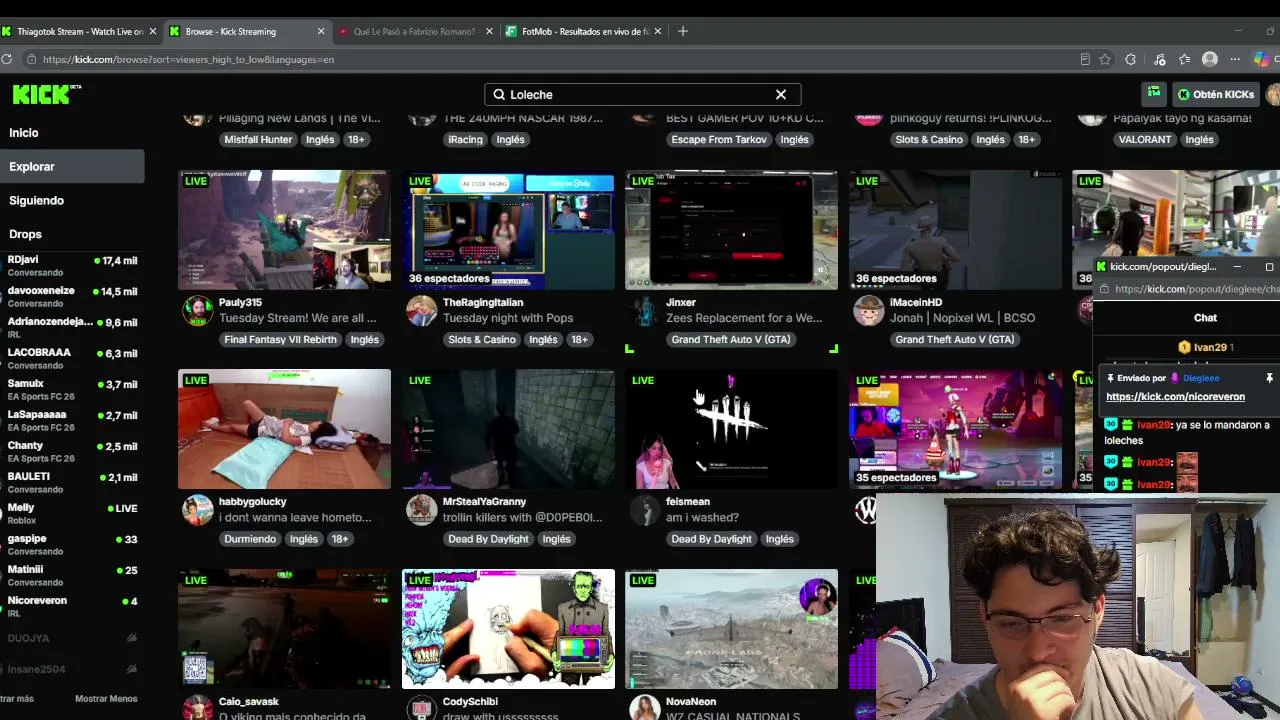This screenshot has height=720, width=1280.
Task: Open the browser three-dot settings menu
Action: click(x=1236, y=59)
